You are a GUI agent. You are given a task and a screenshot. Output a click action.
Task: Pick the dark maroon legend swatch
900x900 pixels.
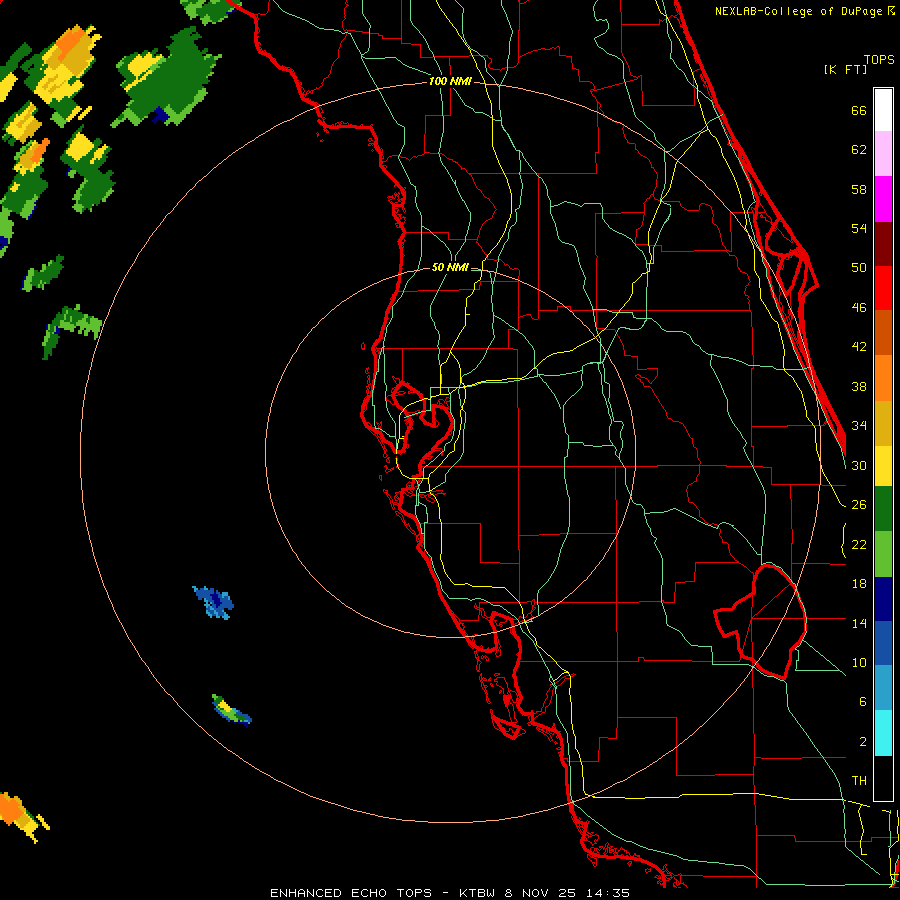883,244
